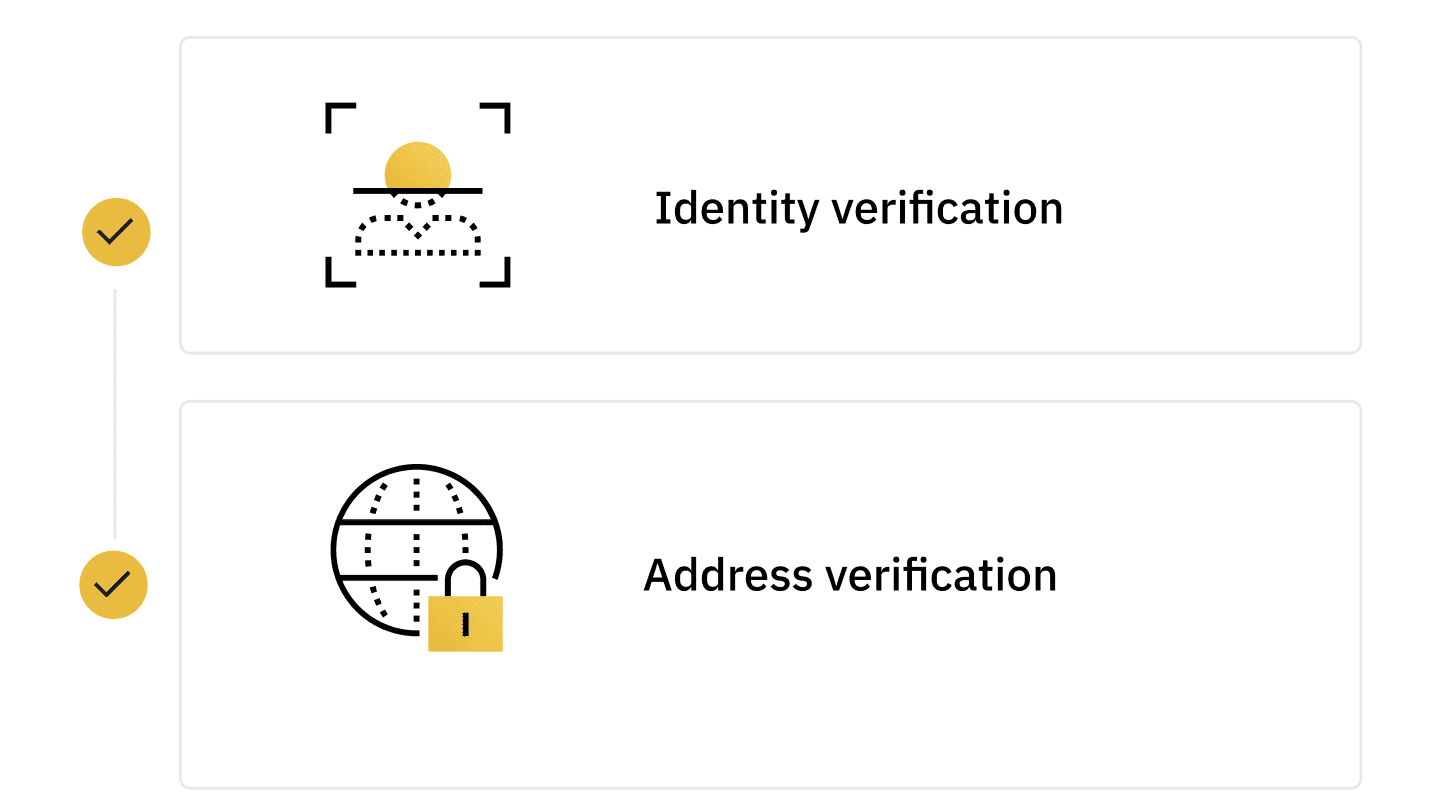Toggle the Identity verification step checkmark

coord(116,232)
